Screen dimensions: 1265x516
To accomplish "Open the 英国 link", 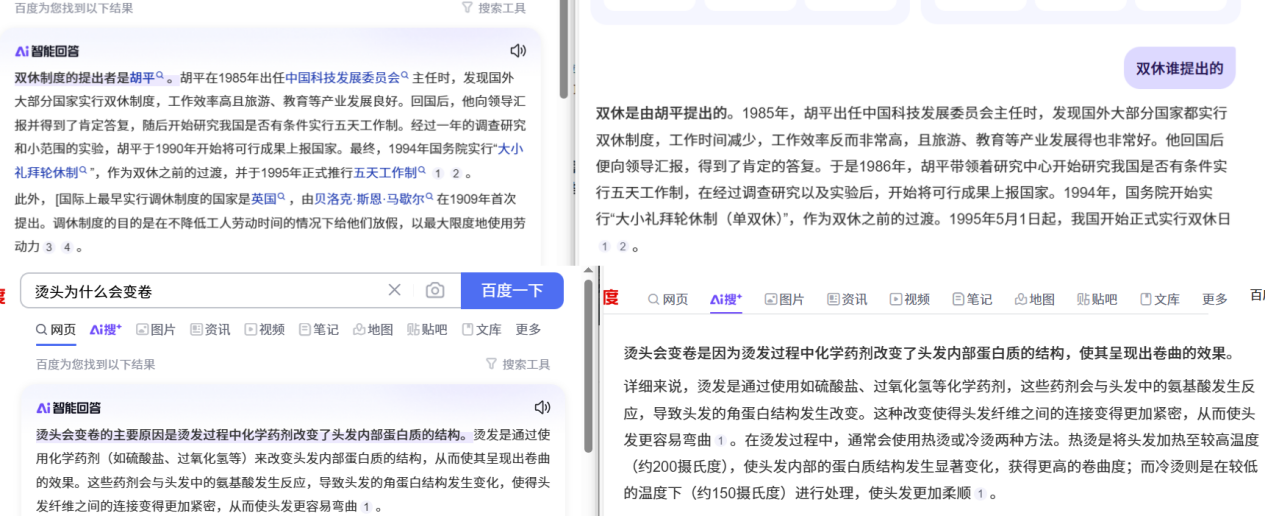I will coord(269,198).
